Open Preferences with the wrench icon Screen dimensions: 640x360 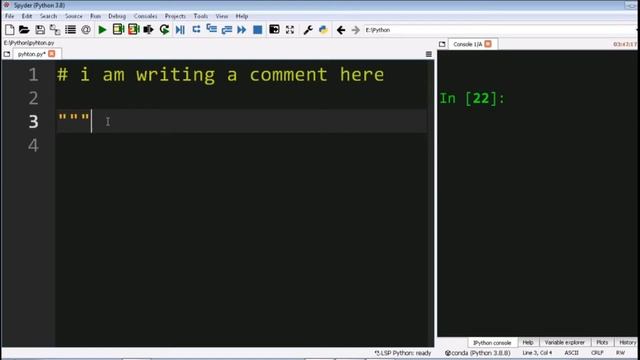(308, 30)
